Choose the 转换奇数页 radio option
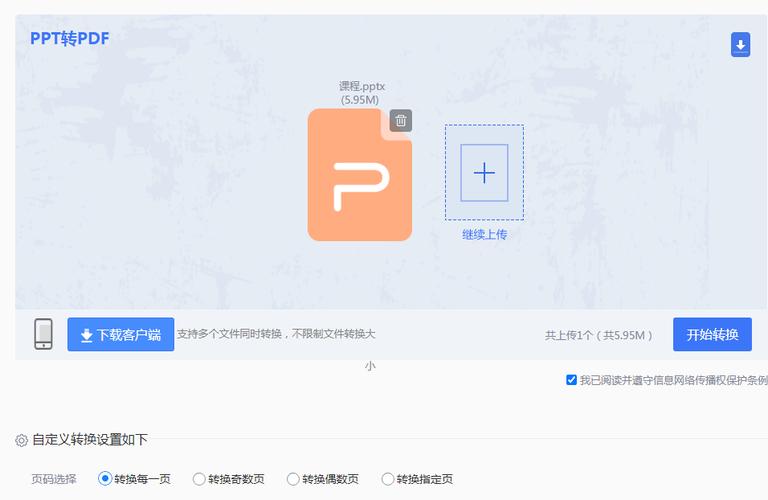The height and width of the screenshot is (500, 768). [199, 478]
